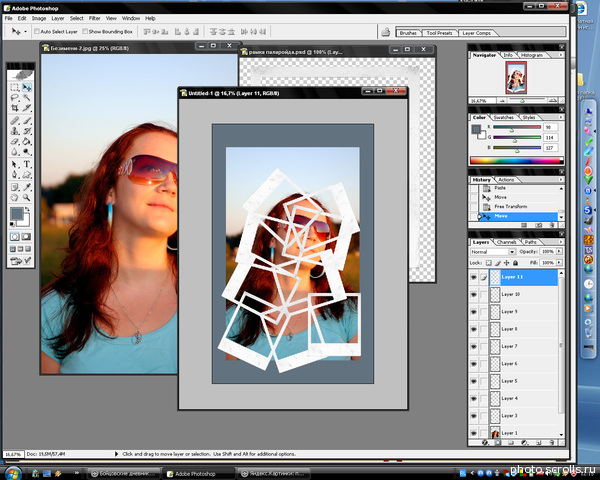This screenshot has width=600, height=480.
Task: Select the Lasso tool
Action: coord(15,98)
